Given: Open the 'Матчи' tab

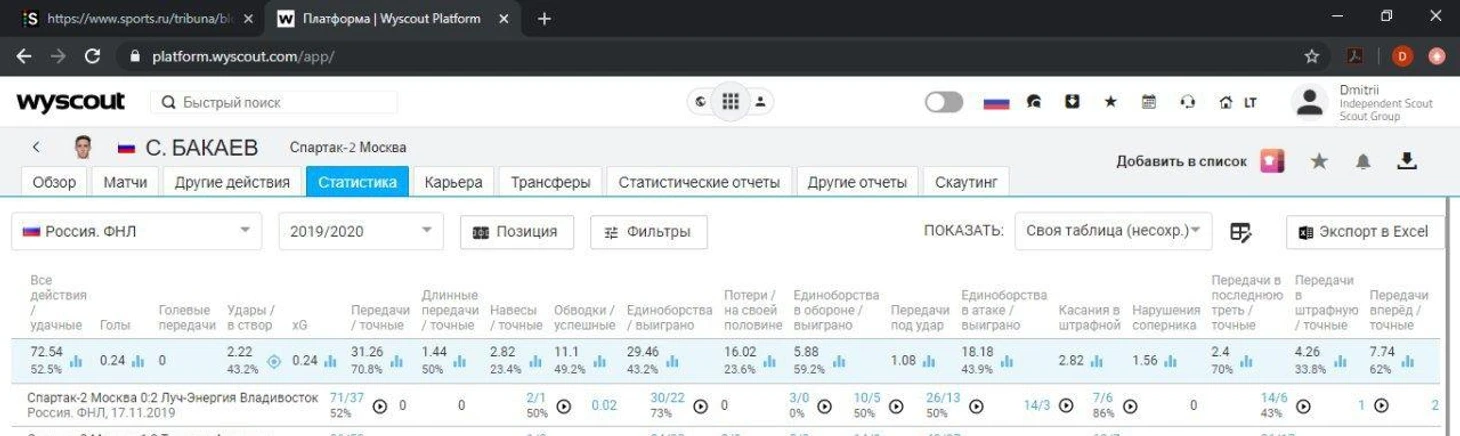Looking at the screenshot, I should (x=125, y=182).
